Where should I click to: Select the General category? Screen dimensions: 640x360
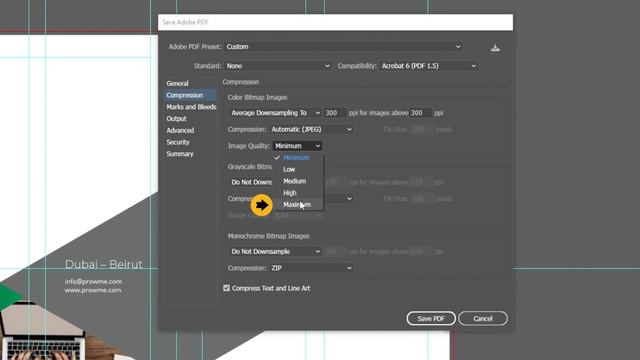[x=178, y=83]
